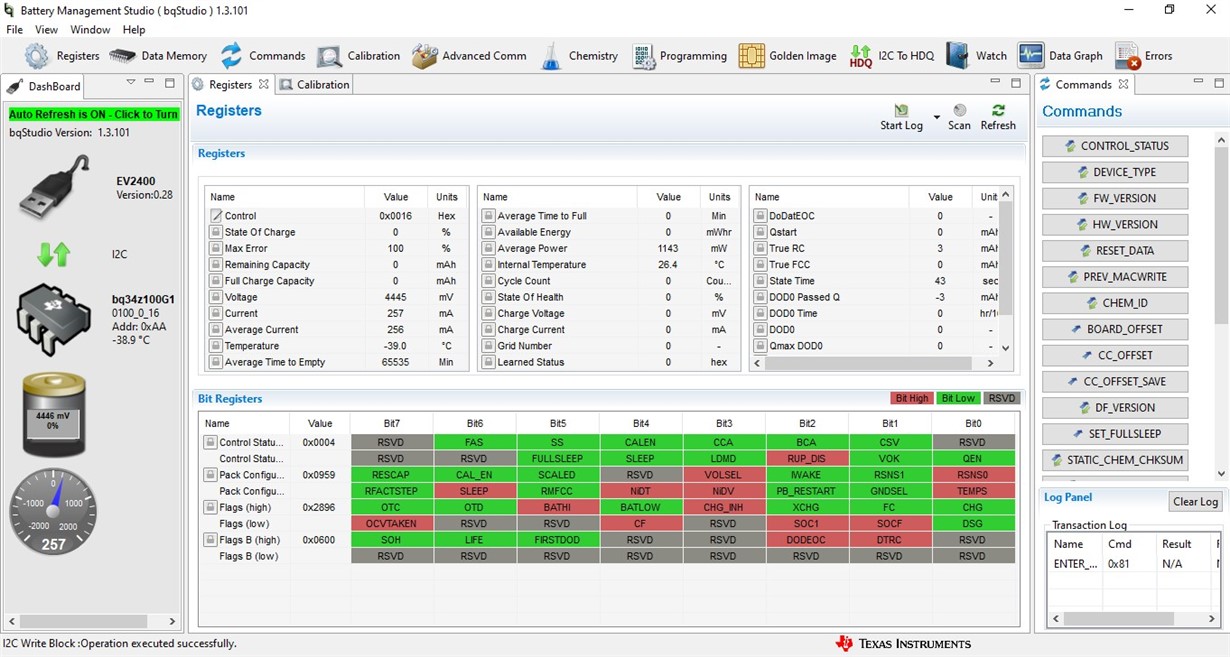
Task: Click lock icon beside State Of Charge
Action: pyautogui.click(x=216, y=232)
